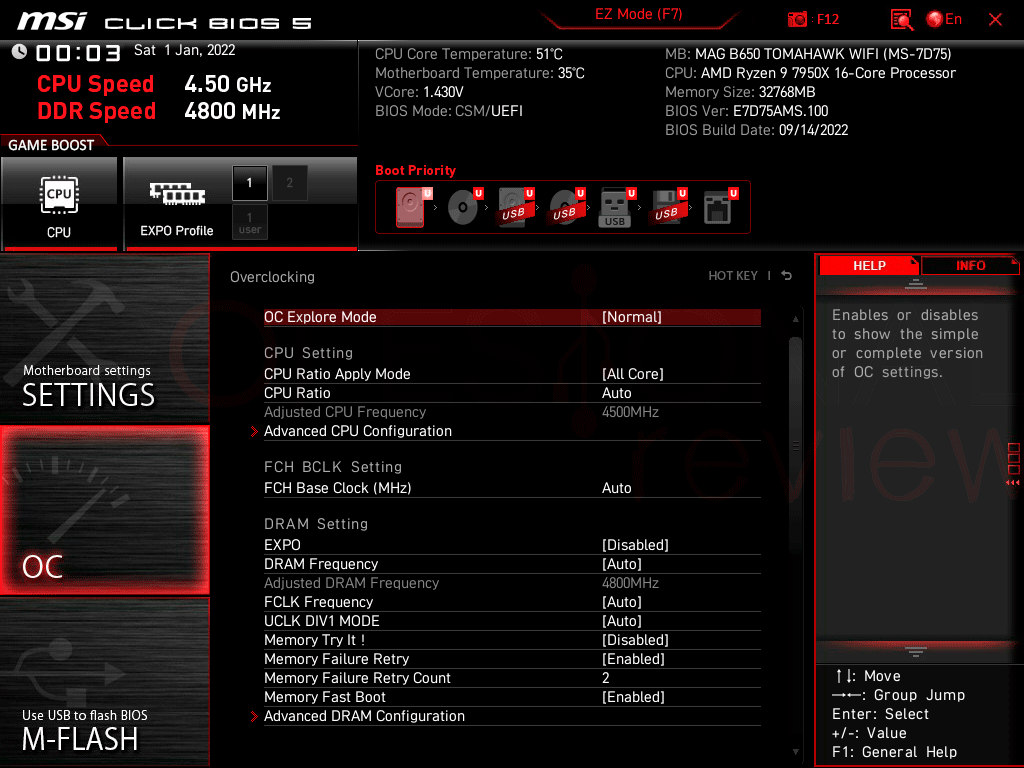Select the CD/DVD boot device icon
Viewport: 1024px width, 768px height.
pyautogui.click(x=464, y=207)
